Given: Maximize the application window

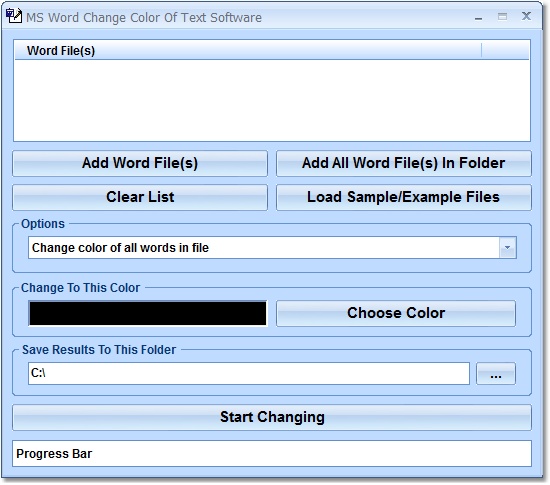Looking at the screenshot, I should 502,16.
